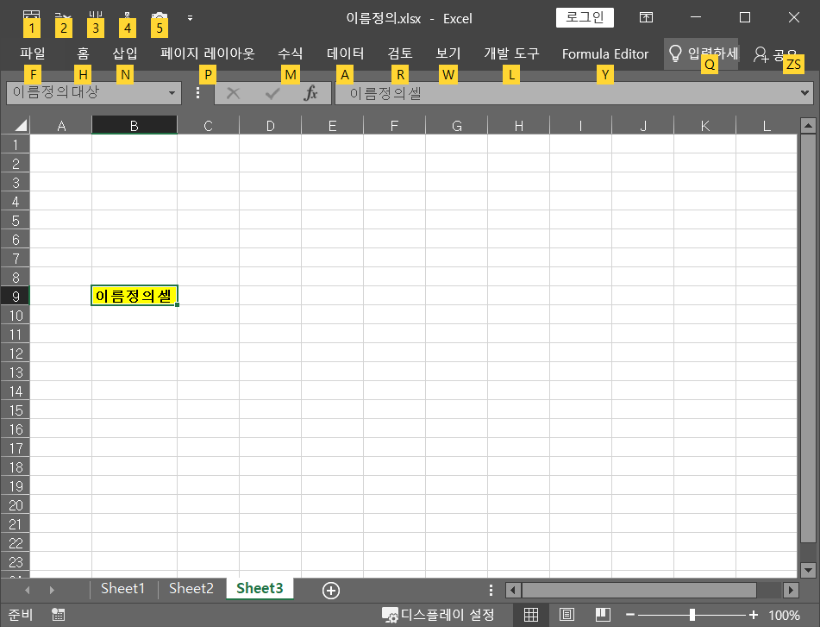Switch to the 삽입 ribbon tab
Screen dimensions: 820x627
[125, 53]
